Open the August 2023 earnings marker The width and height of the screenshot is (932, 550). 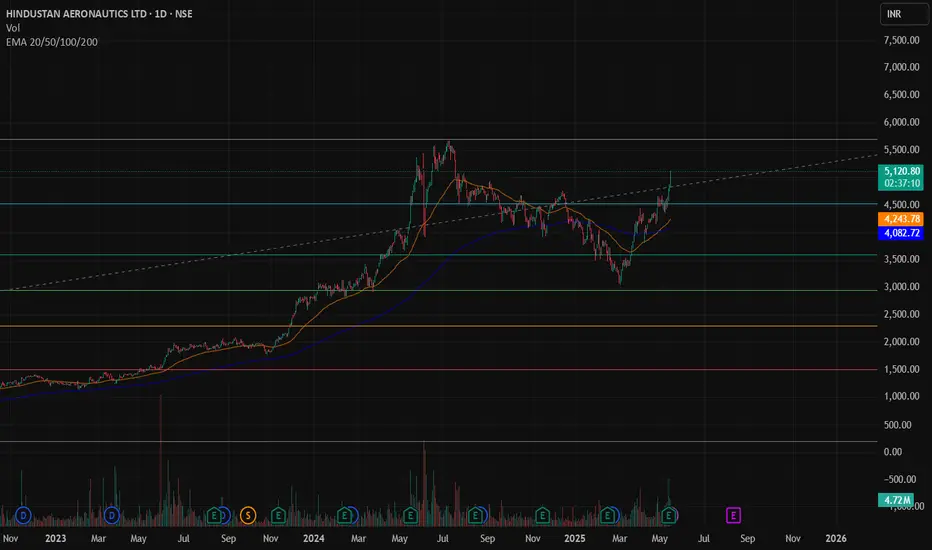(214, 516)
